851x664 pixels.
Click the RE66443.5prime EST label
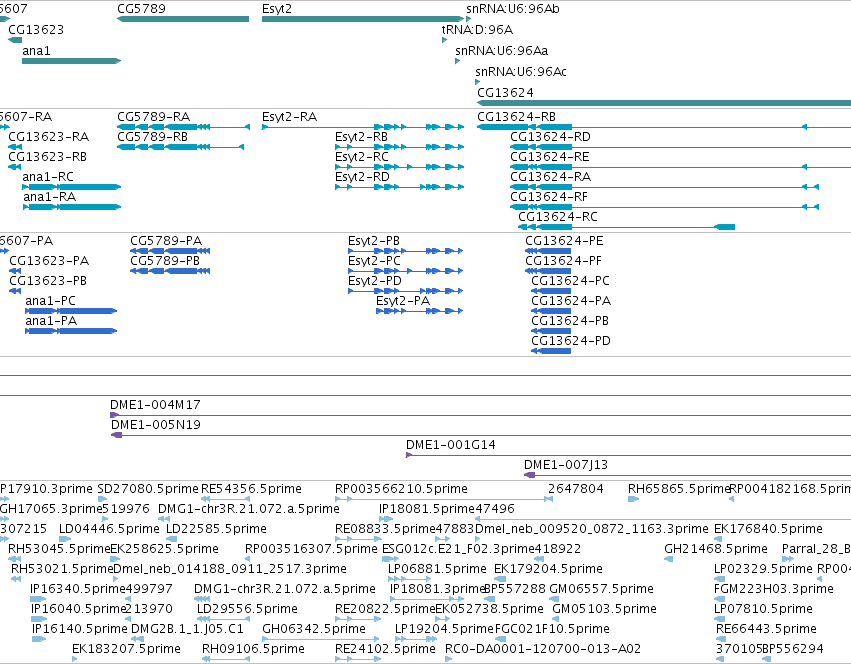pyautogui.click(x=766, y=629)
